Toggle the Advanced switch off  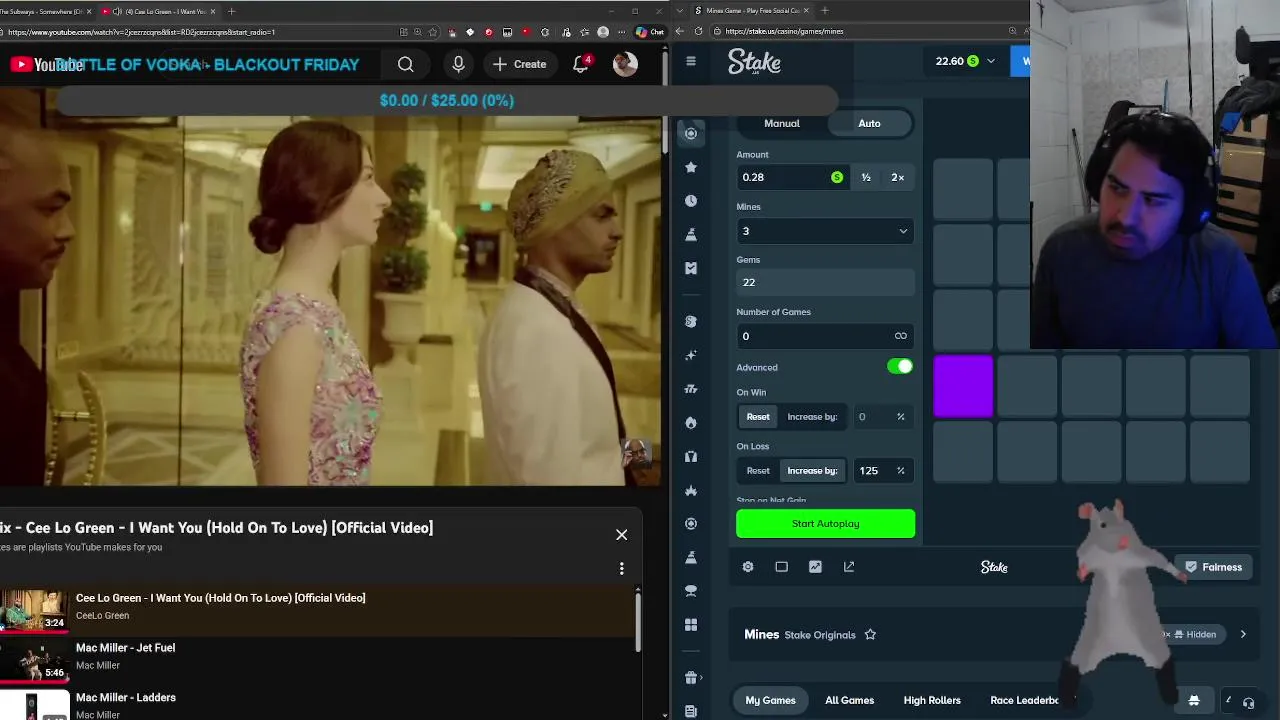tap(900, 367)
